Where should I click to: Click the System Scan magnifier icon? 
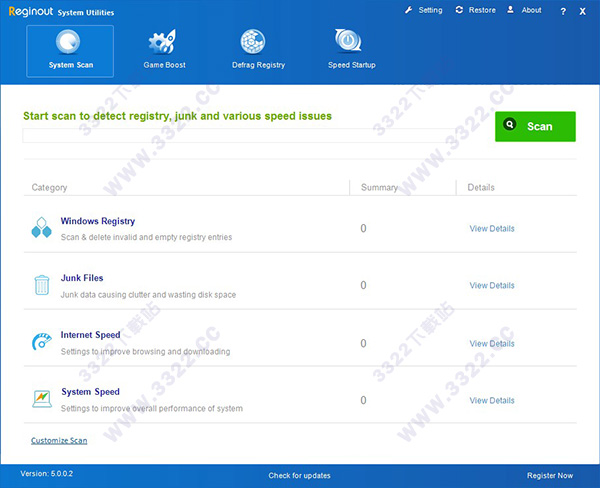click(68, 41)
